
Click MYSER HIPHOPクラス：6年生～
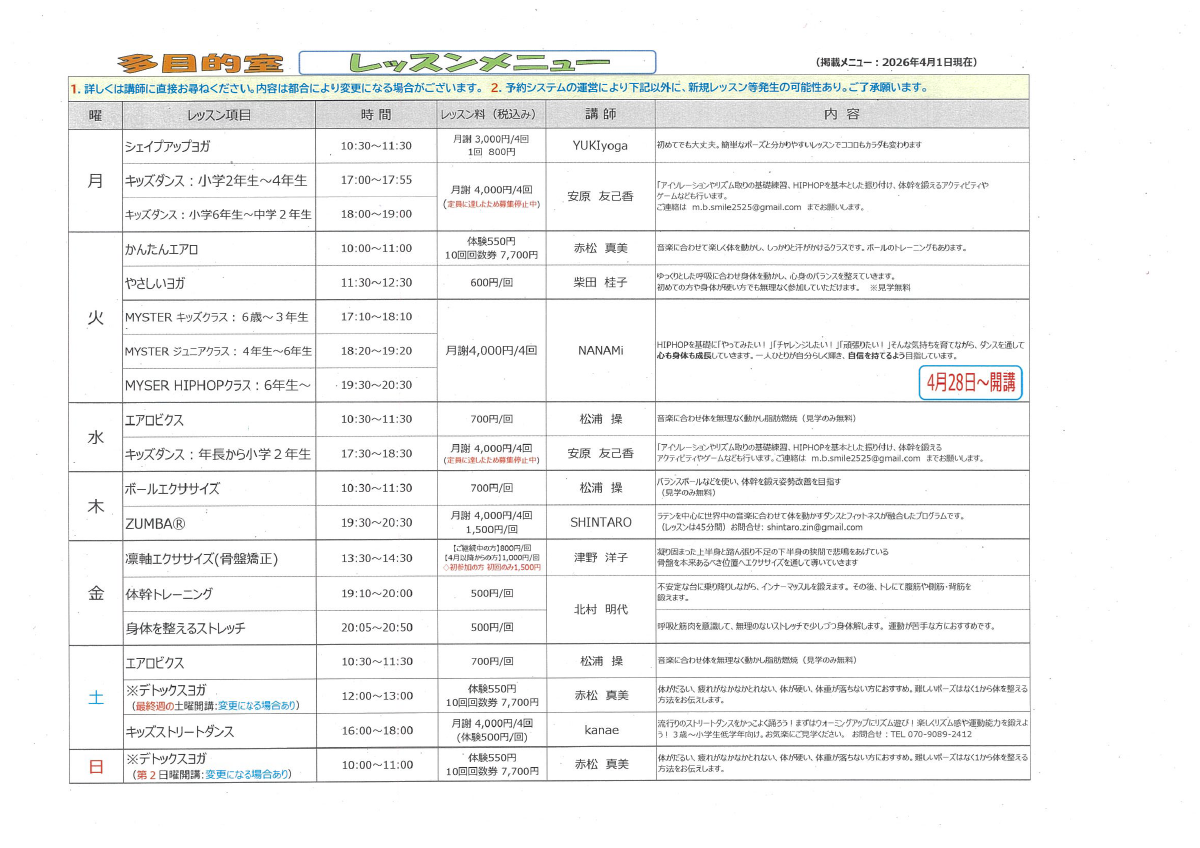(x=218, y=385)
